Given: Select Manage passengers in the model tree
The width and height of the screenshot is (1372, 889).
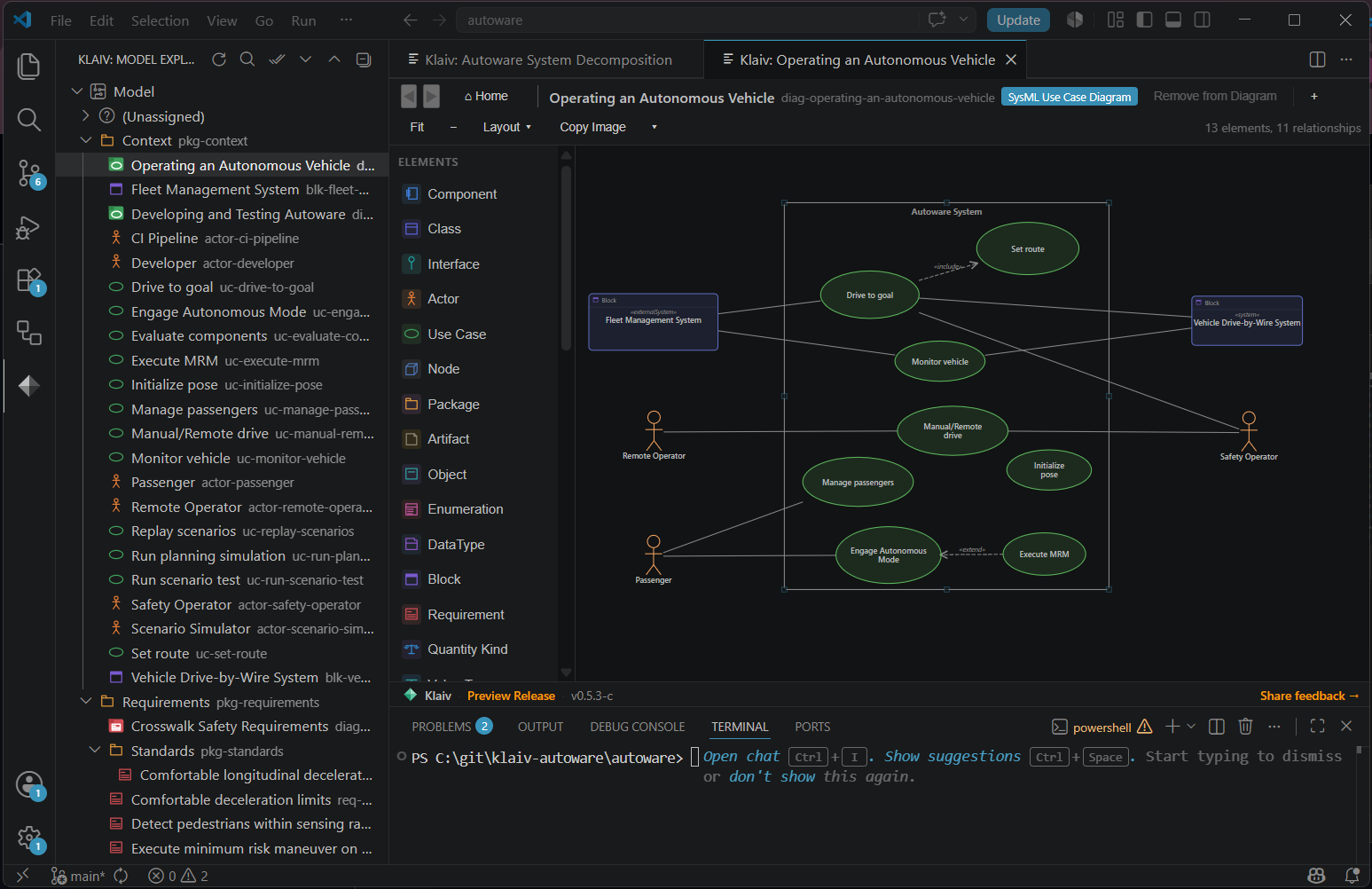Looking at the screenshot, I should point(222,409).
